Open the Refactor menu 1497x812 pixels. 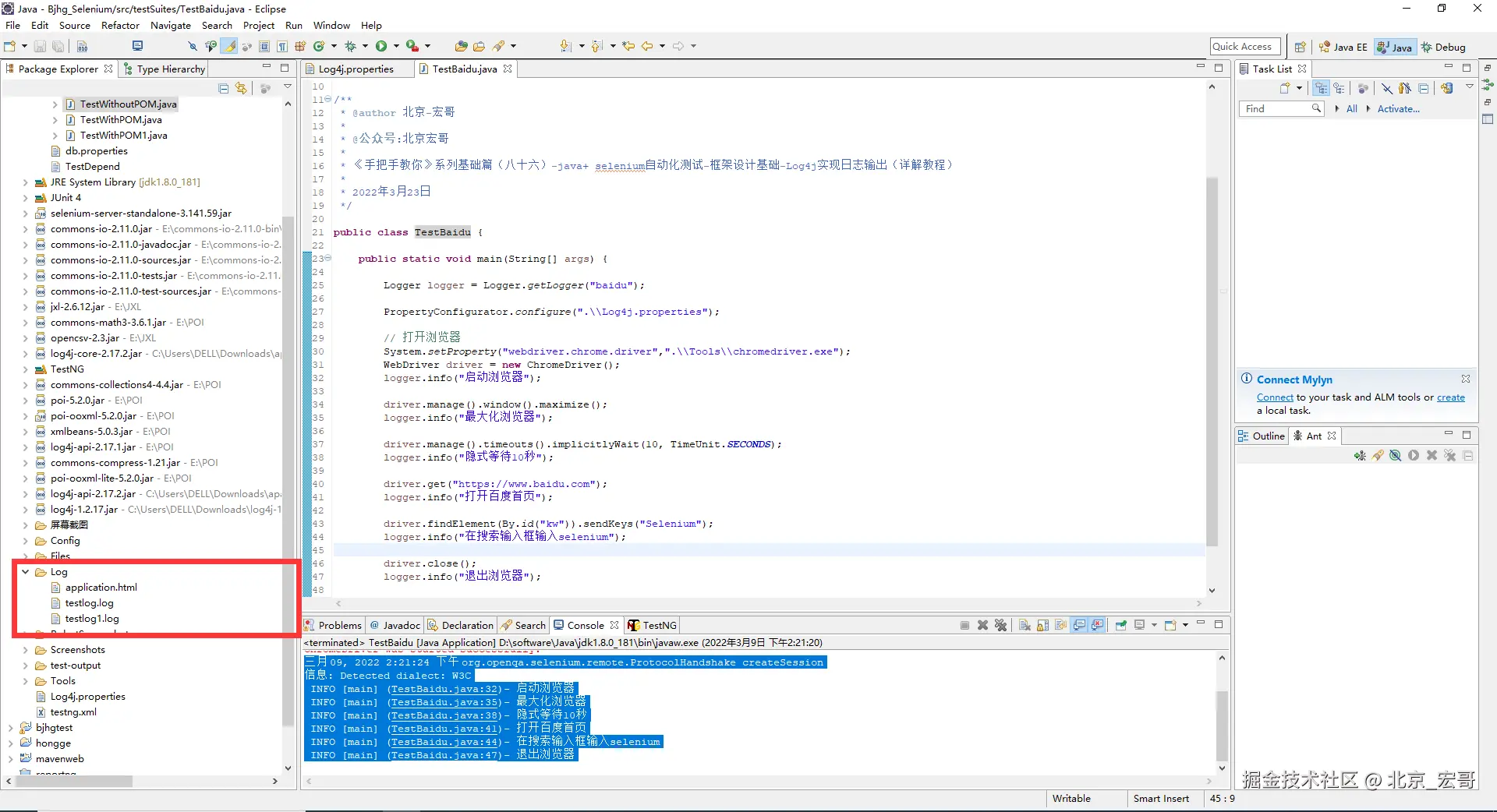click(120, 26)
